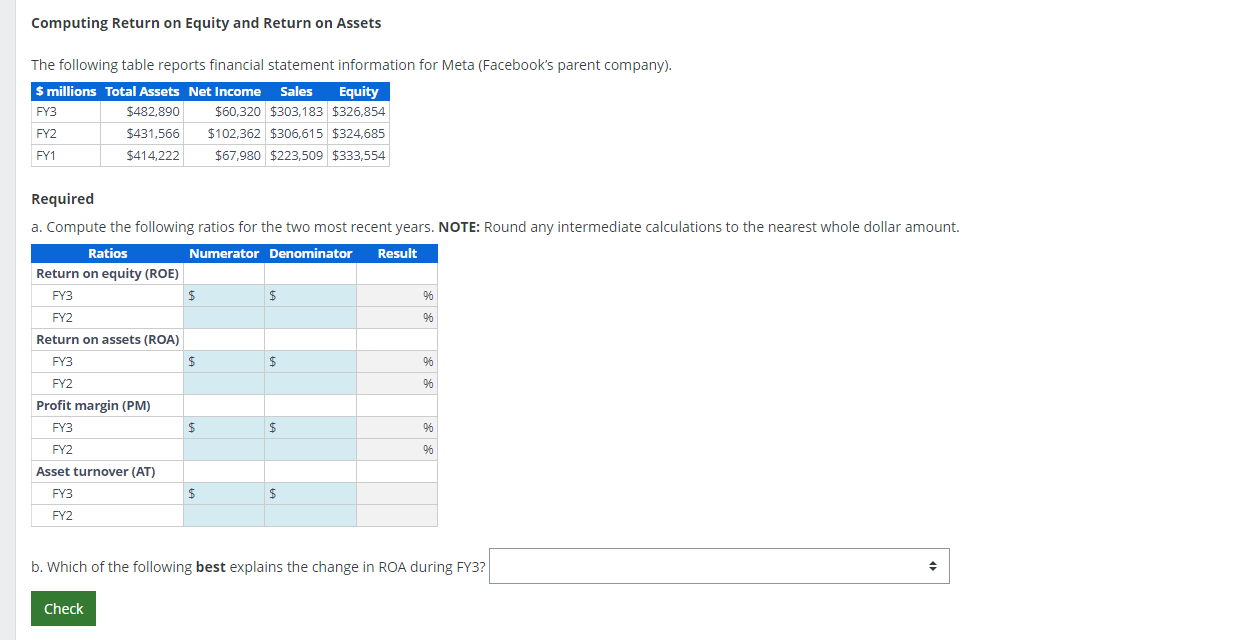Image resolution: width=1248 pixels, height=640 pixels.
Task: Select the Asset turnover FY2 numerator cell
Action: tap(222, 515)
